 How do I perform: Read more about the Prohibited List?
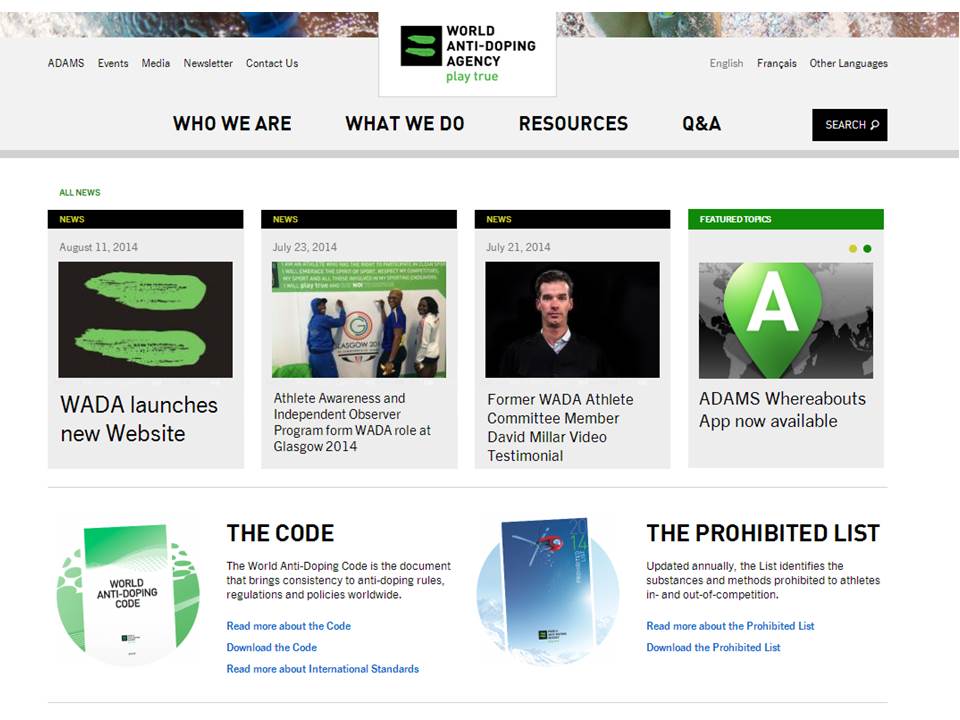tap(730, 625)
